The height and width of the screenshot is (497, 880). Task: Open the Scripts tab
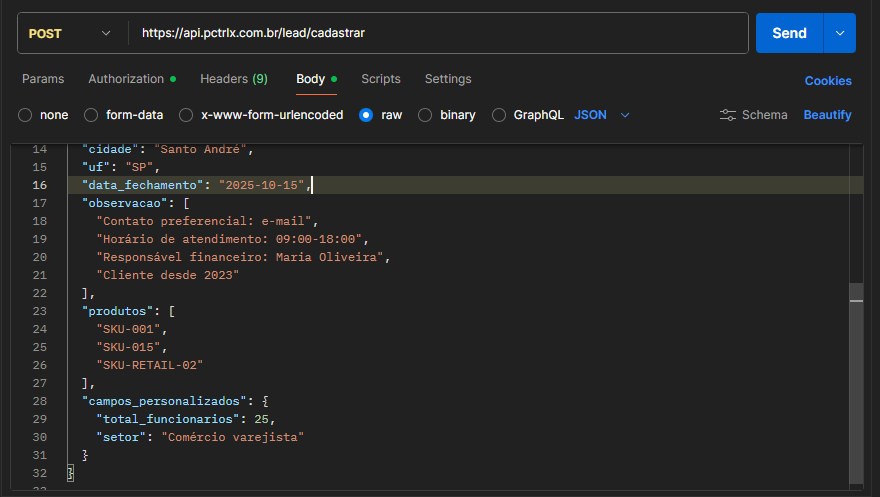point(380,79)
